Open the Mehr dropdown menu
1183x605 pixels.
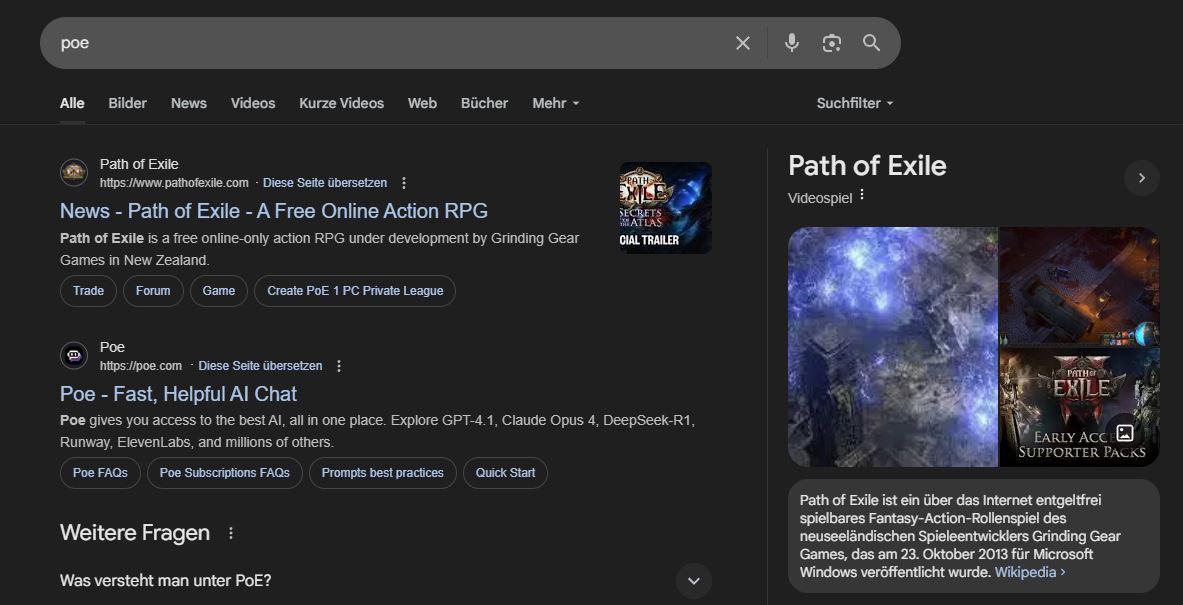[x=556, y=103]
